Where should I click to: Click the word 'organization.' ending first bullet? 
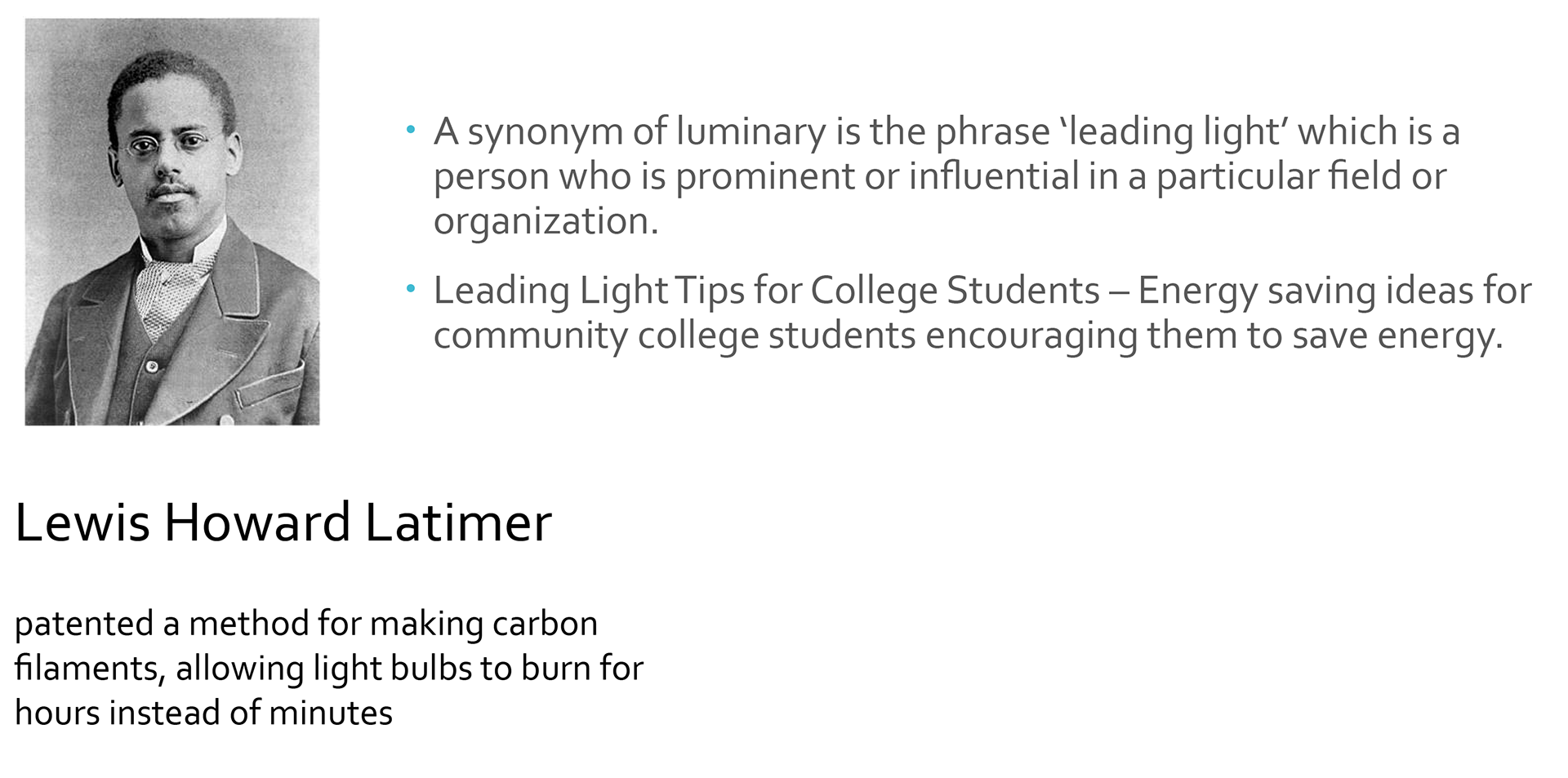point(546,222)
